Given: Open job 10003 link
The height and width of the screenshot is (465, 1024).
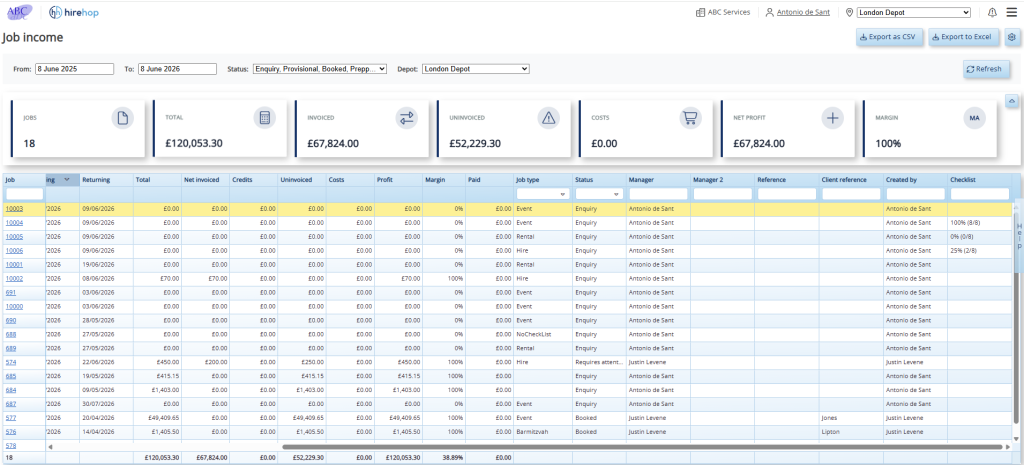Looking at the screenshot, I should click(x=14, y=208).
